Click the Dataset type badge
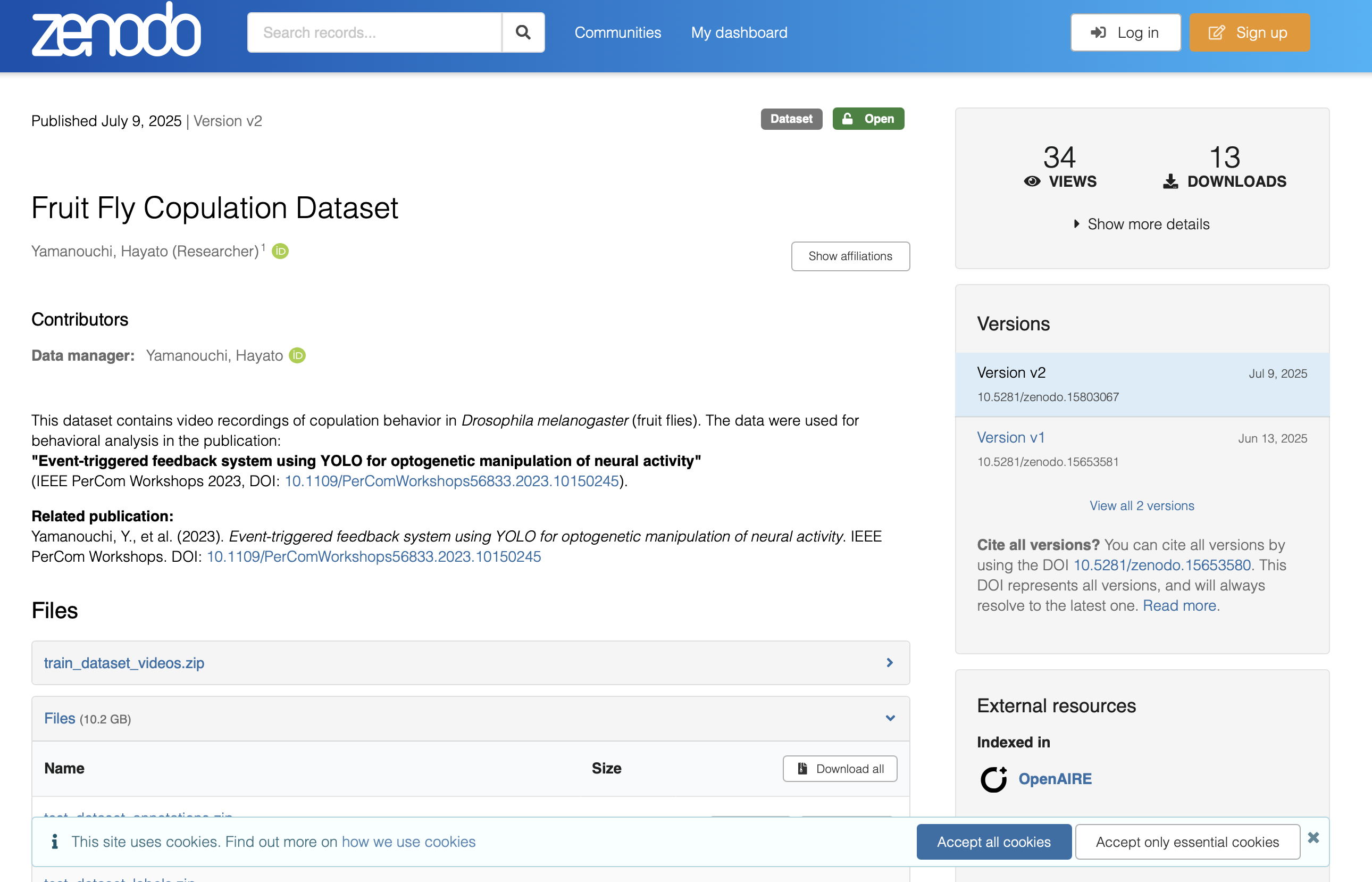Screen dimensions: 1372x882 [x=791, y=119]
